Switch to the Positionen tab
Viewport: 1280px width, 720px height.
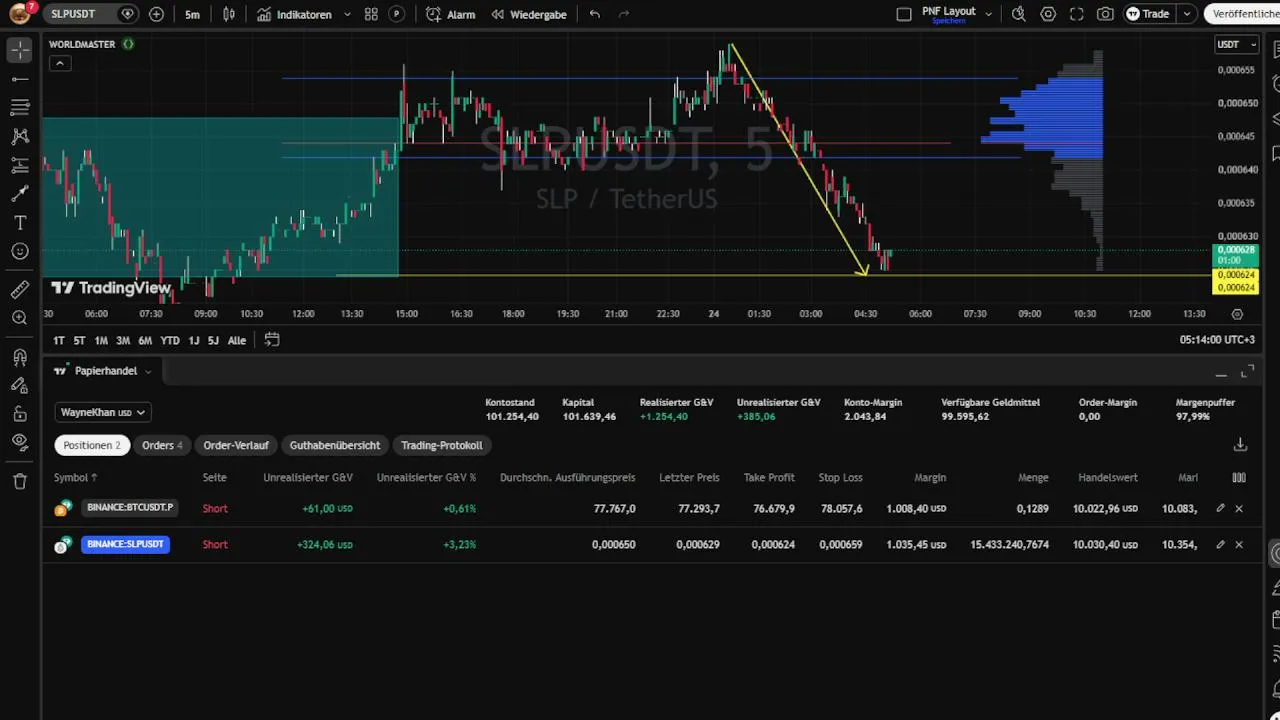[x=92, y=445]
